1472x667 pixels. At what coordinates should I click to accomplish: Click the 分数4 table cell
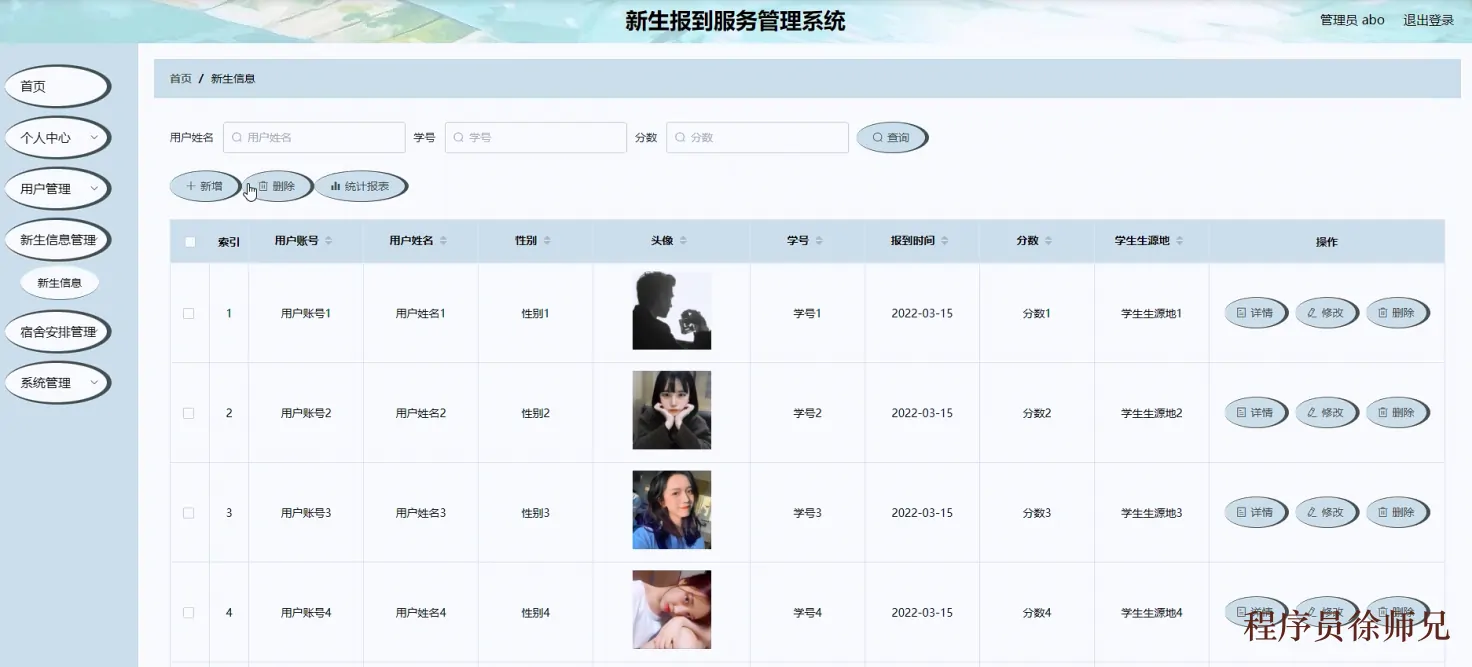pyautogui.click(x=1037, y=613)
